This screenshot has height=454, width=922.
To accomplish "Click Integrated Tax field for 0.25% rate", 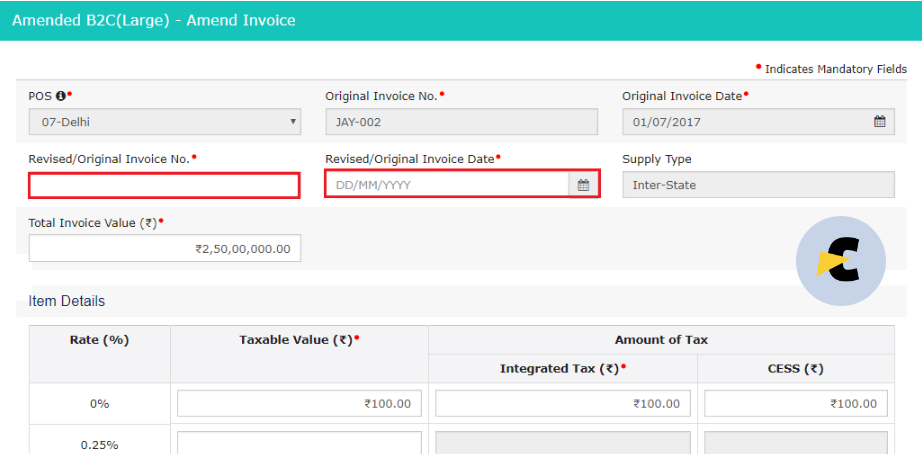I will [x=563, y=443].
